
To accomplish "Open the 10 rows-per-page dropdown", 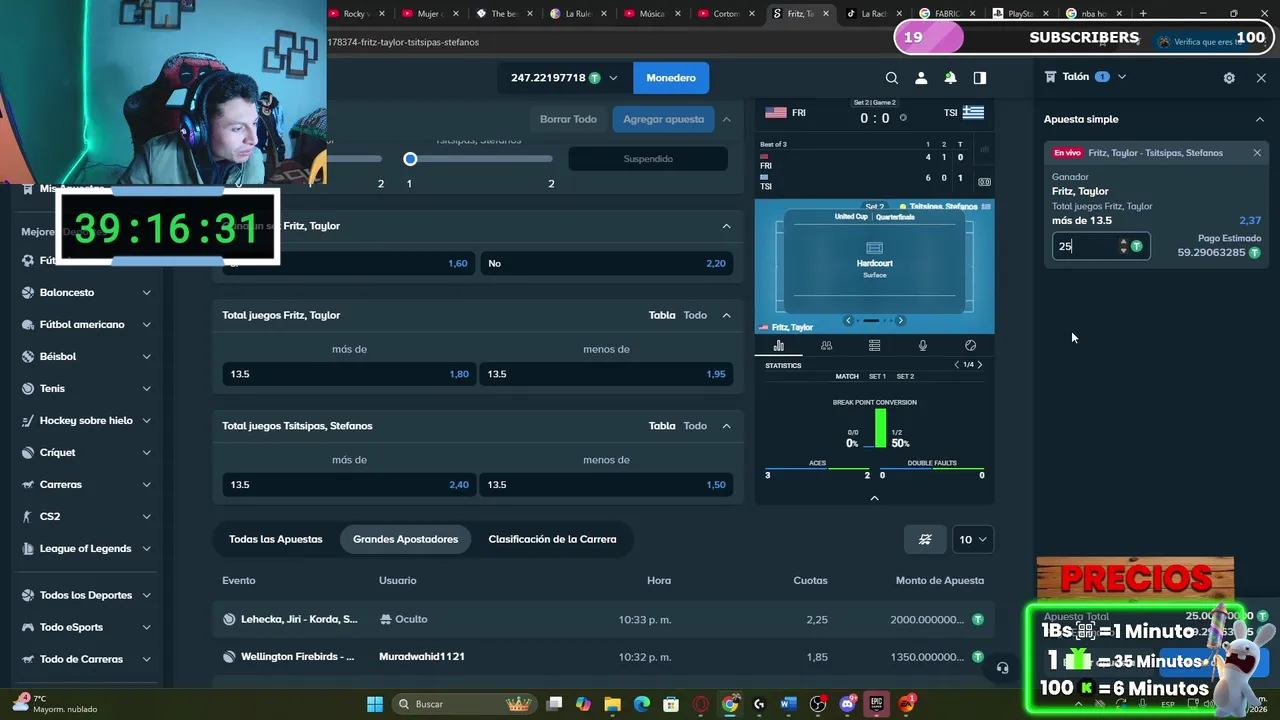I will click(x=972, y=540).
